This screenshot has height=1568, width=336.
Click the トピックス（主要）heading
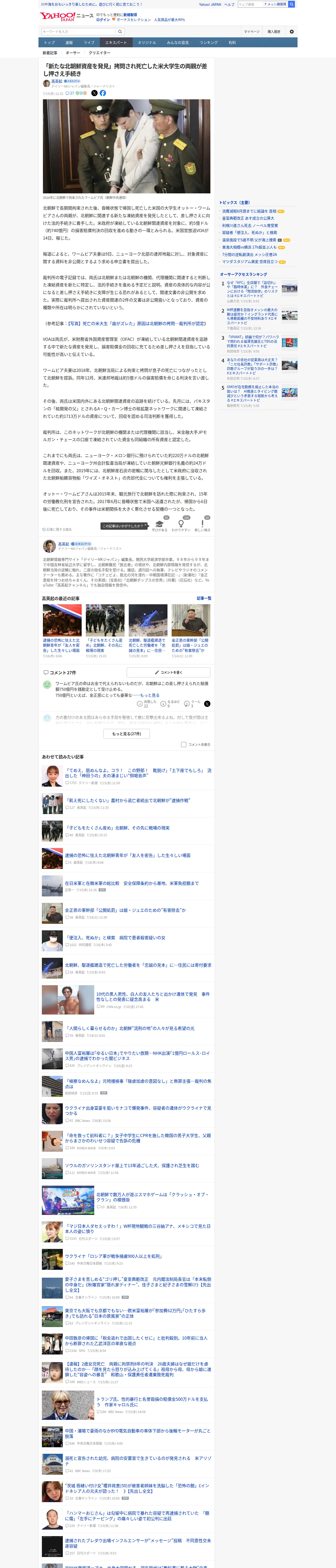pos(235,203)
